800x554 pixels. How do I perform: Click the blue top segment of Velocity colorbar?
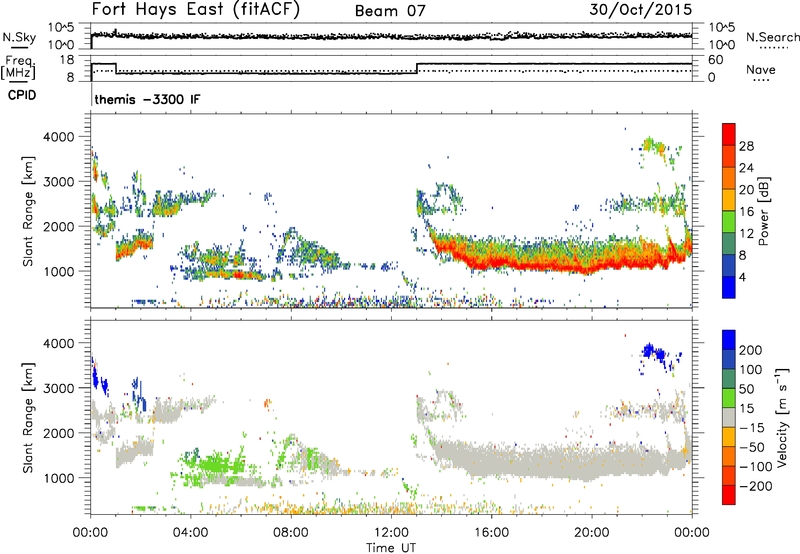tap(729, 340)
